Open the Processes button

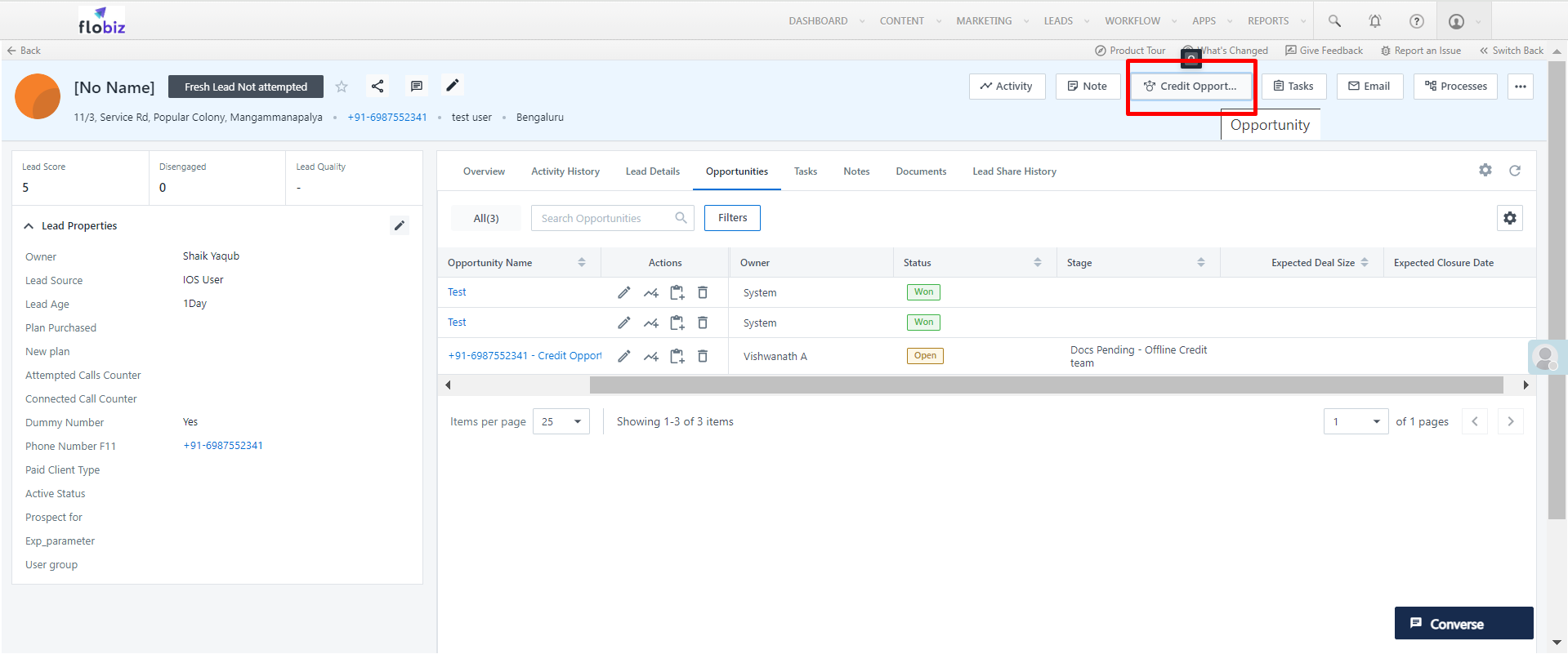point(1455,87)
